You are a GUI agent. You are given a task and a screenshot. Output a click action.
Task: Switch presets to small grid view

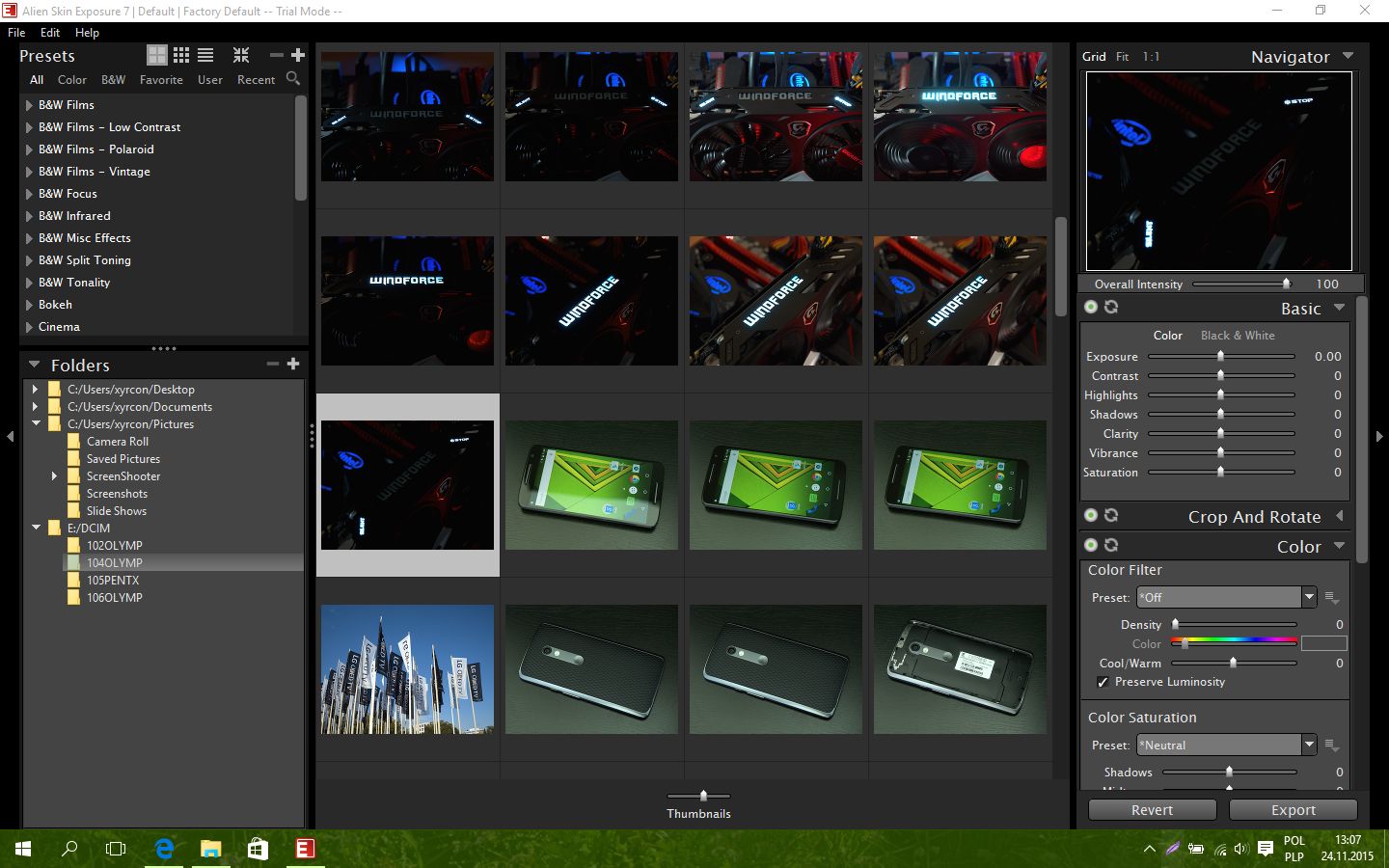pyautogui.click(x=181, y=55)
